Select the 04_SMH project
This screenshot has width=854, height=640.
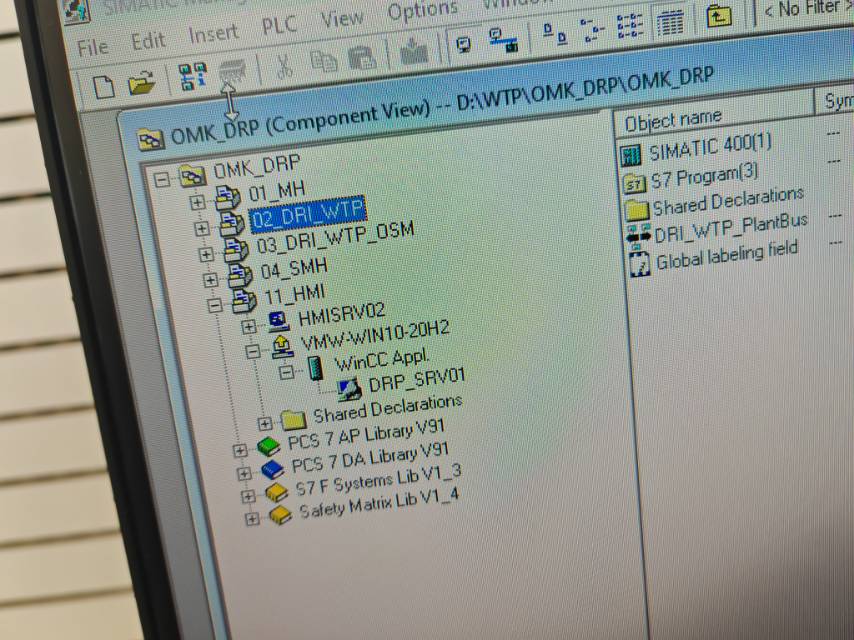click(x=294, y=269)
